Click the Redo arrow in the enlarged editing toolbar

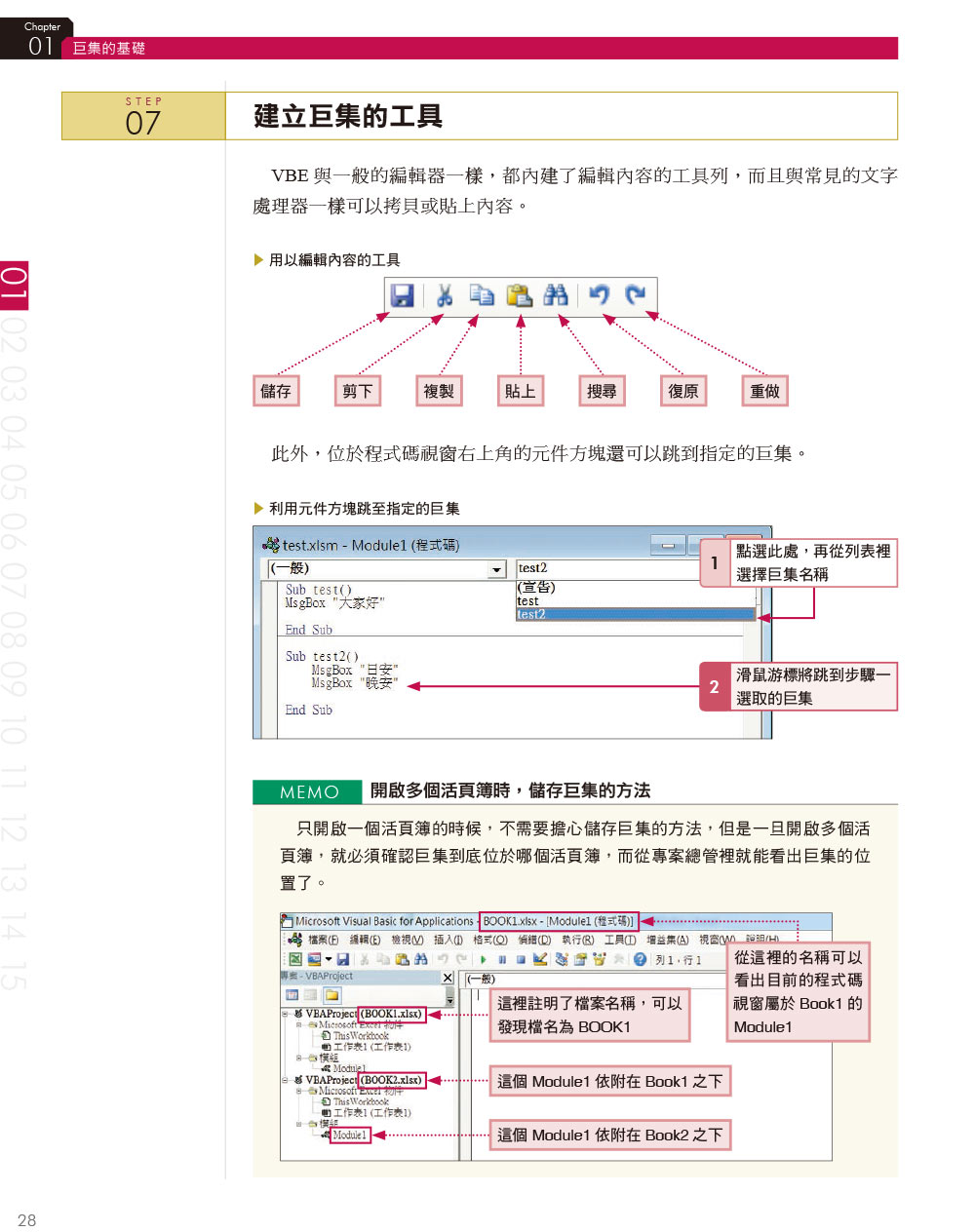coord(636,294)
